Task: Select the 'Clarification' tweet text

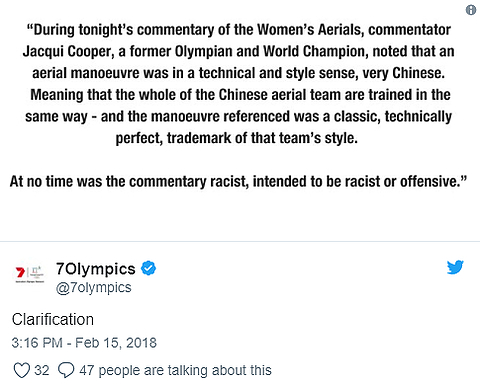Action: [53, 319]
